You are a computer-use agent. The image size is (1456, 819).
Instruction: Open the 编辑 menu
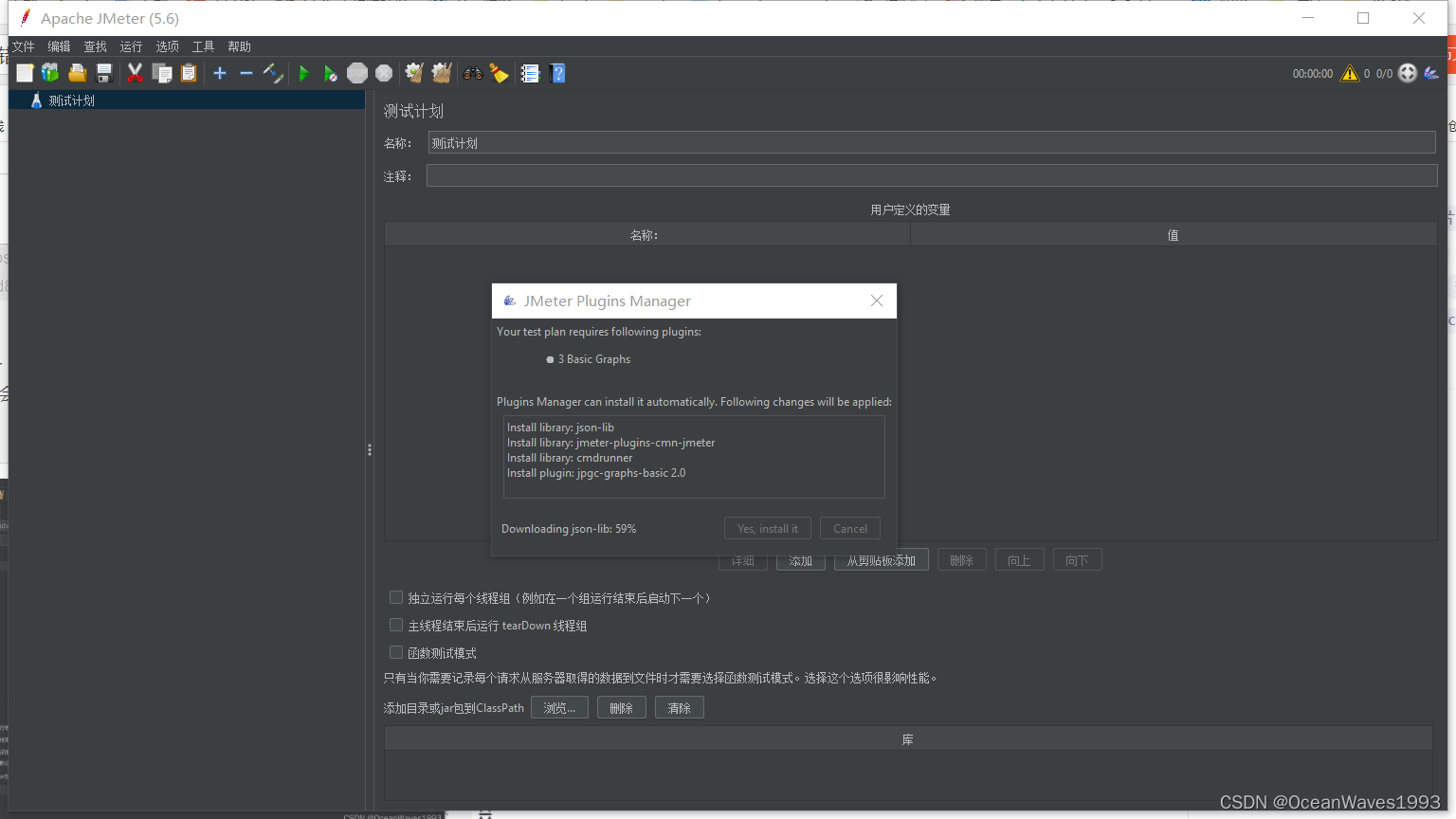tap(59, 46)
